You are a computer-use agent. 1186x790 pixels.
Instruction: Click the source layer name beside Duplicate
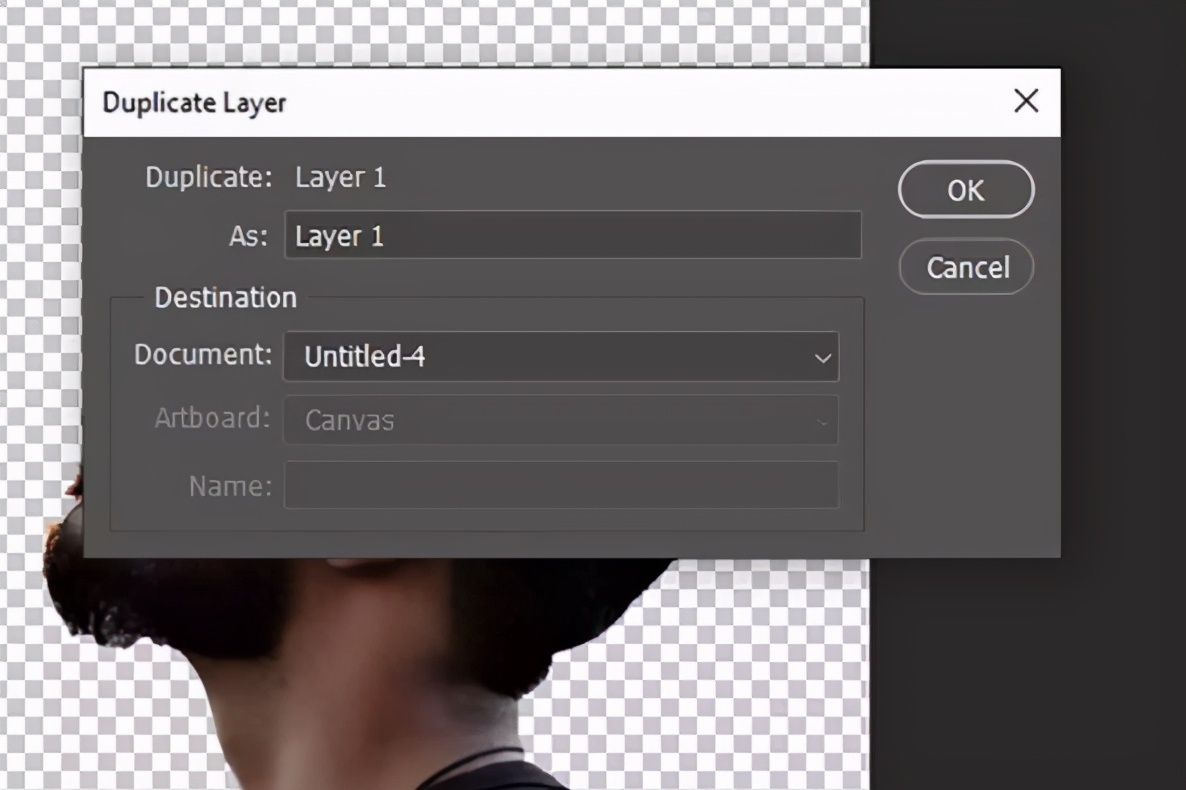pos(340,178)
